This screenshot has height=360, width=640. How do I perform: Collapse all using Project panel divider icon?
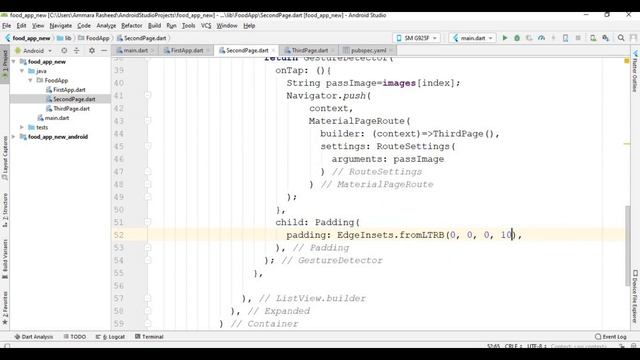[x=76, y=51]
